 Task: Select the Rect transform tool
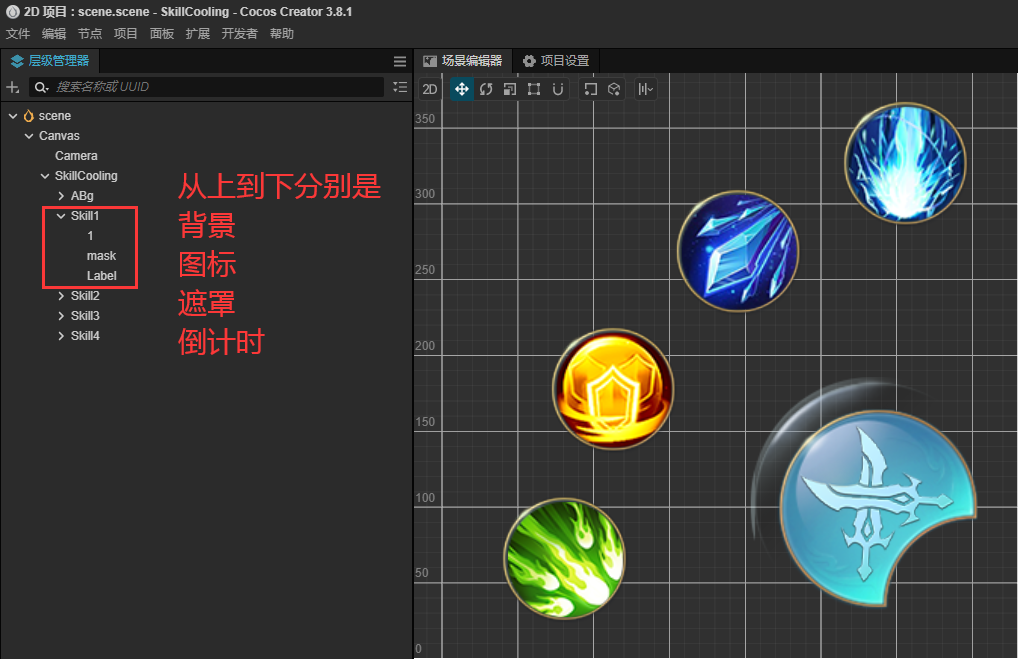point(534,89)
